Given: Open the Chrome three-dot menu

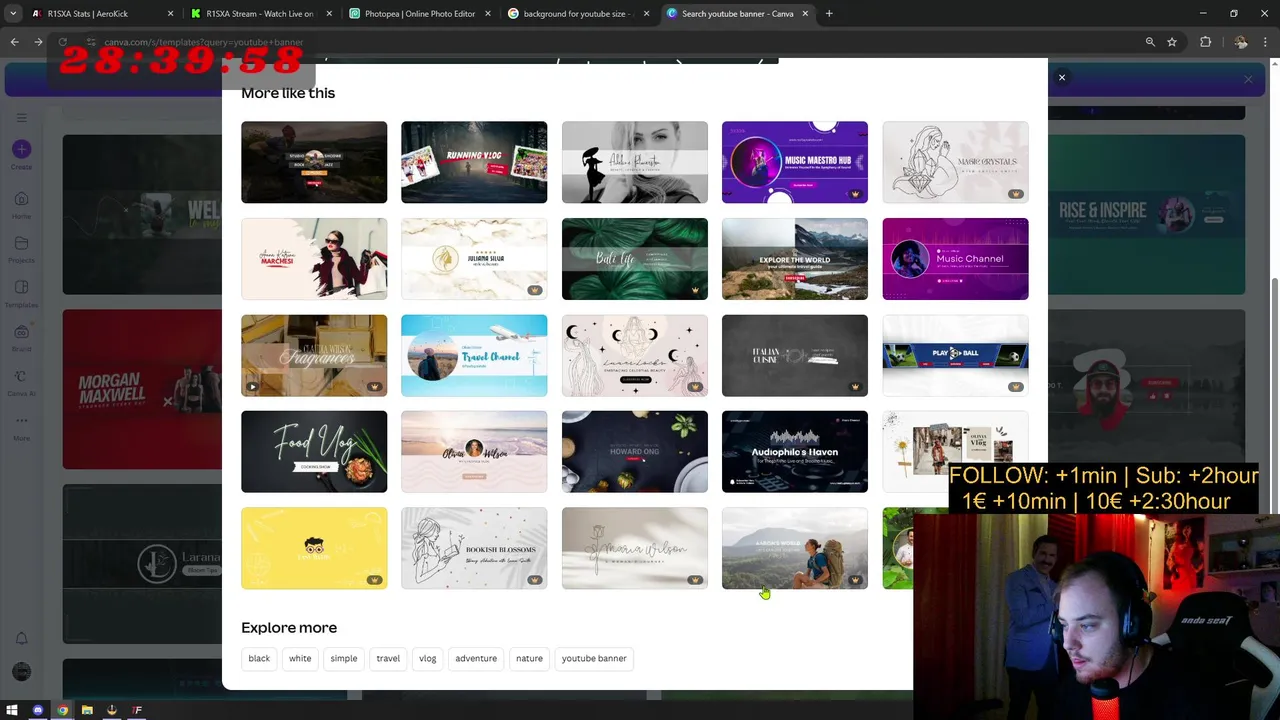Looking at the screenshot, I should tap(1265, 42).
